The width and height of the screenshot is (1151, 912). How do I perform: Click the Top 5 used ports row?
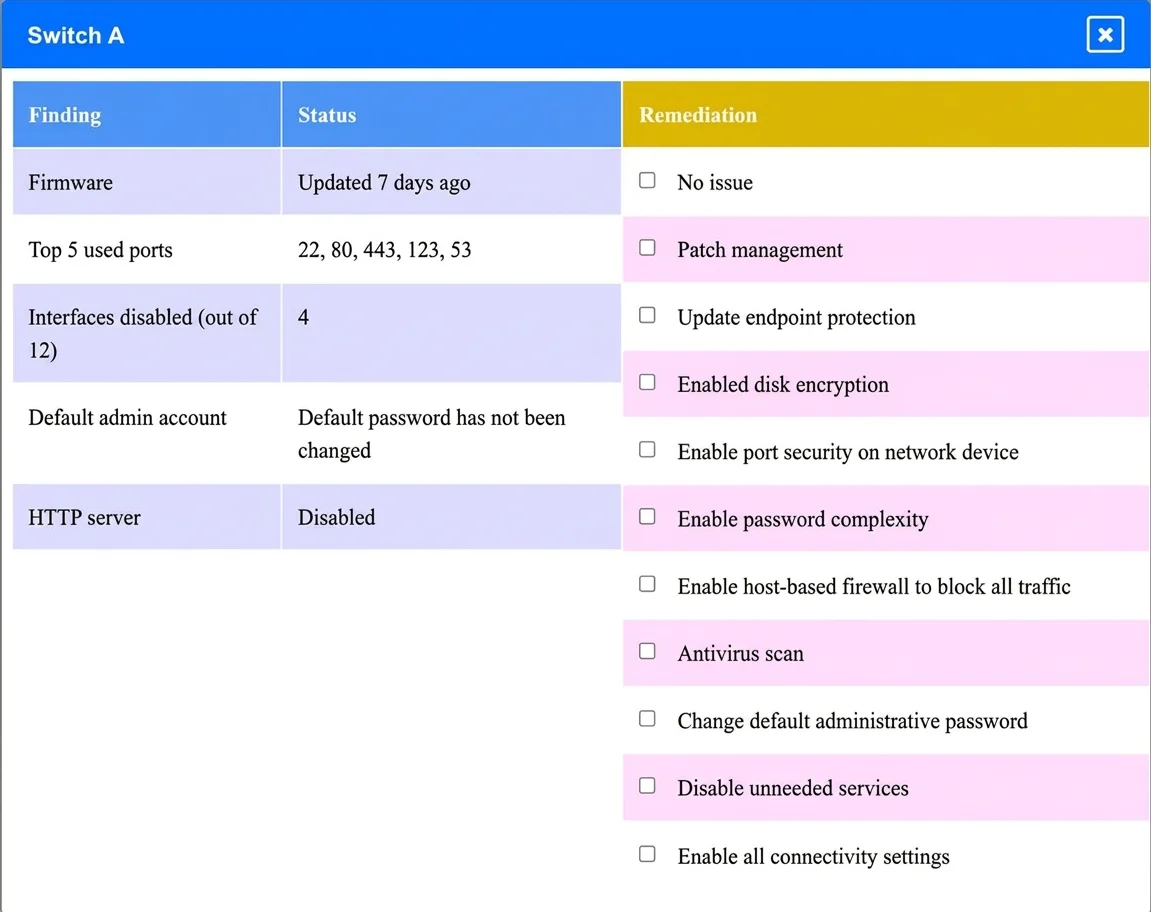coord(317,250)
